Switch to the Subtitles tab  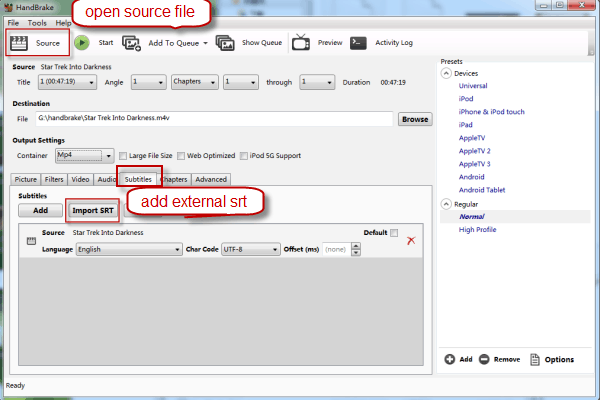pos(138,179)
